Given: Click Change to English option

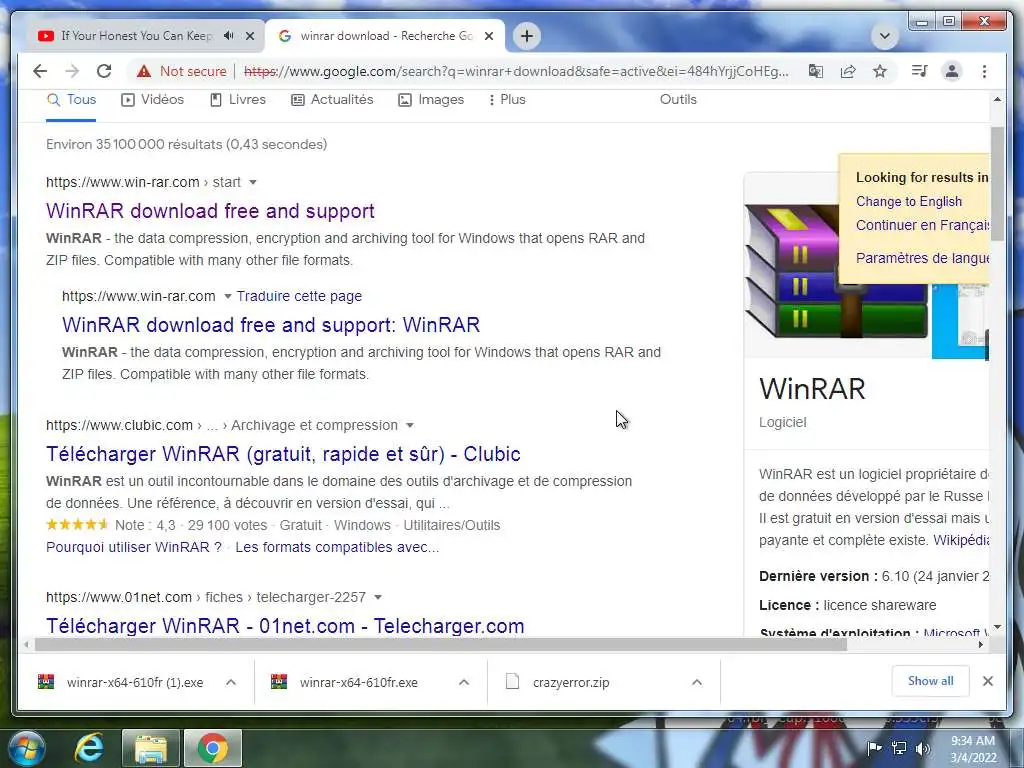Looking at the screenshot, I should (x=908, y=201).
